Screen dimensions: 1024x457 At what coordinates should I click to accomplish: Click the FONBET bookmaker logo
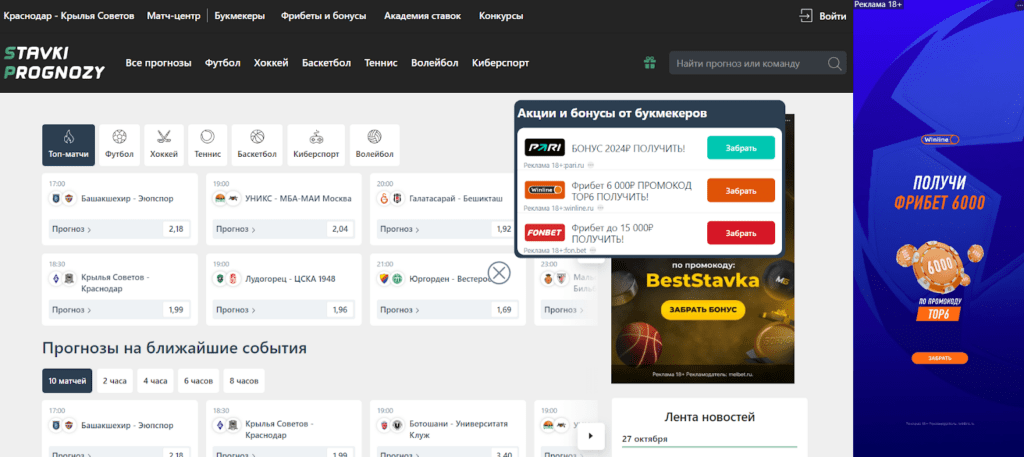tap(545, 232)
